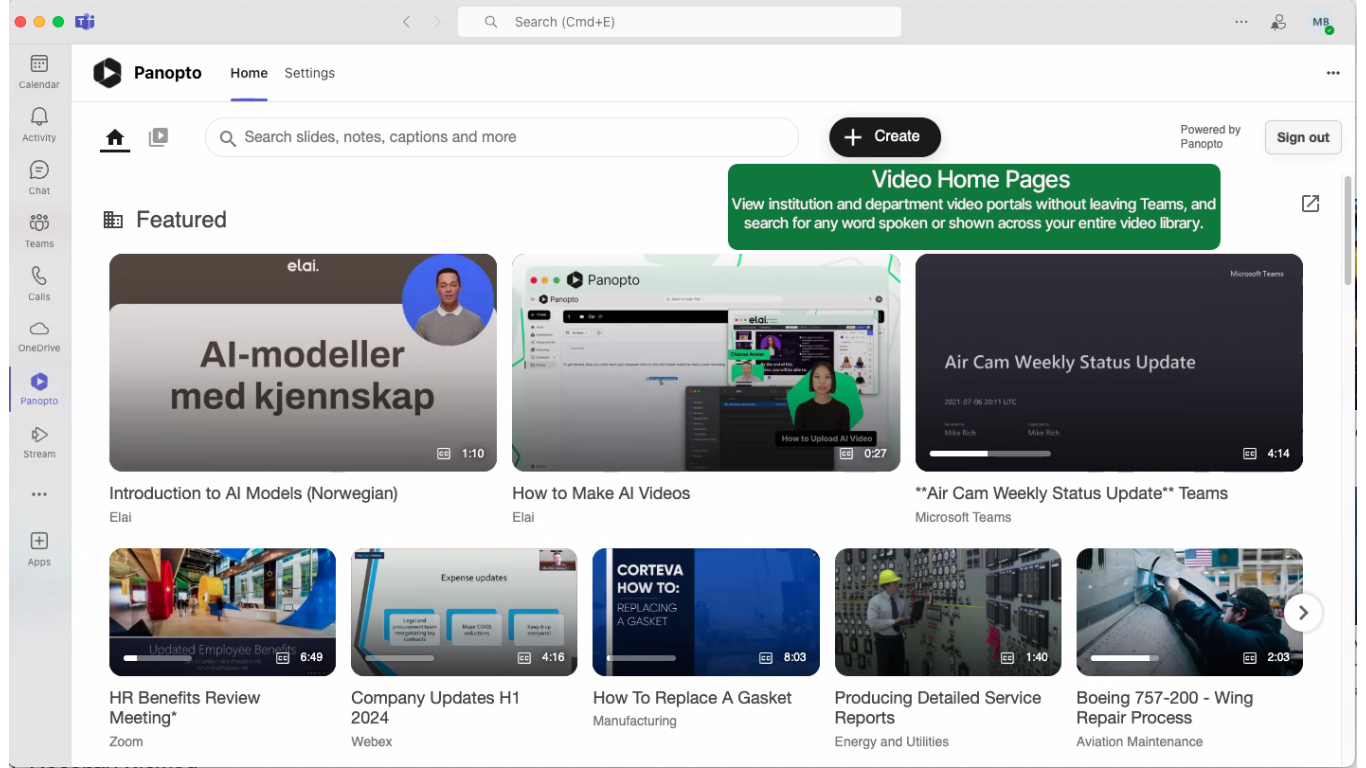Screen dimensions: 1366x768
Task: Go forward with the right arrow
Action: (x=437, y=22)
